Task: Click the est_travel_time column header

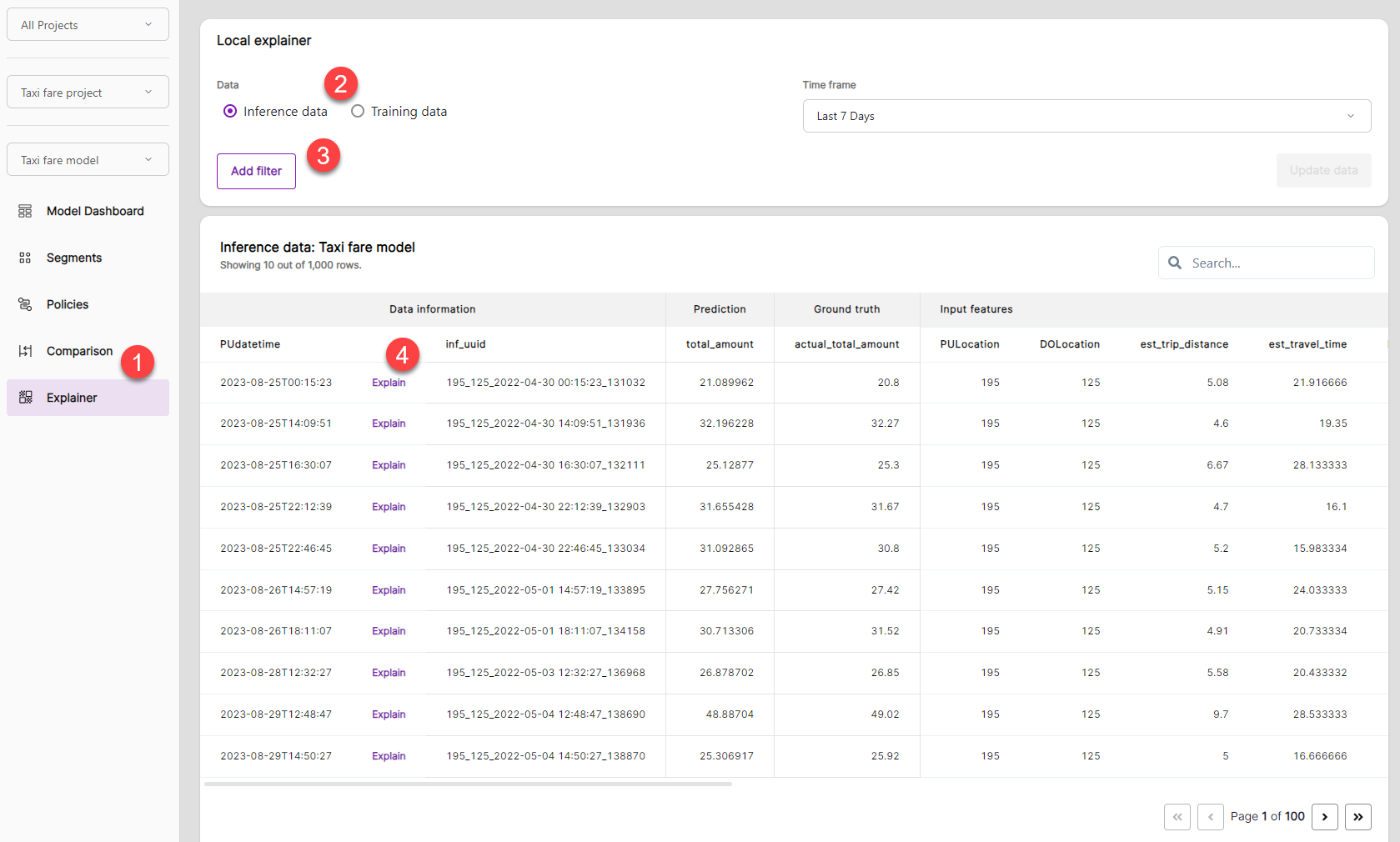Action: coord(1307,344)
